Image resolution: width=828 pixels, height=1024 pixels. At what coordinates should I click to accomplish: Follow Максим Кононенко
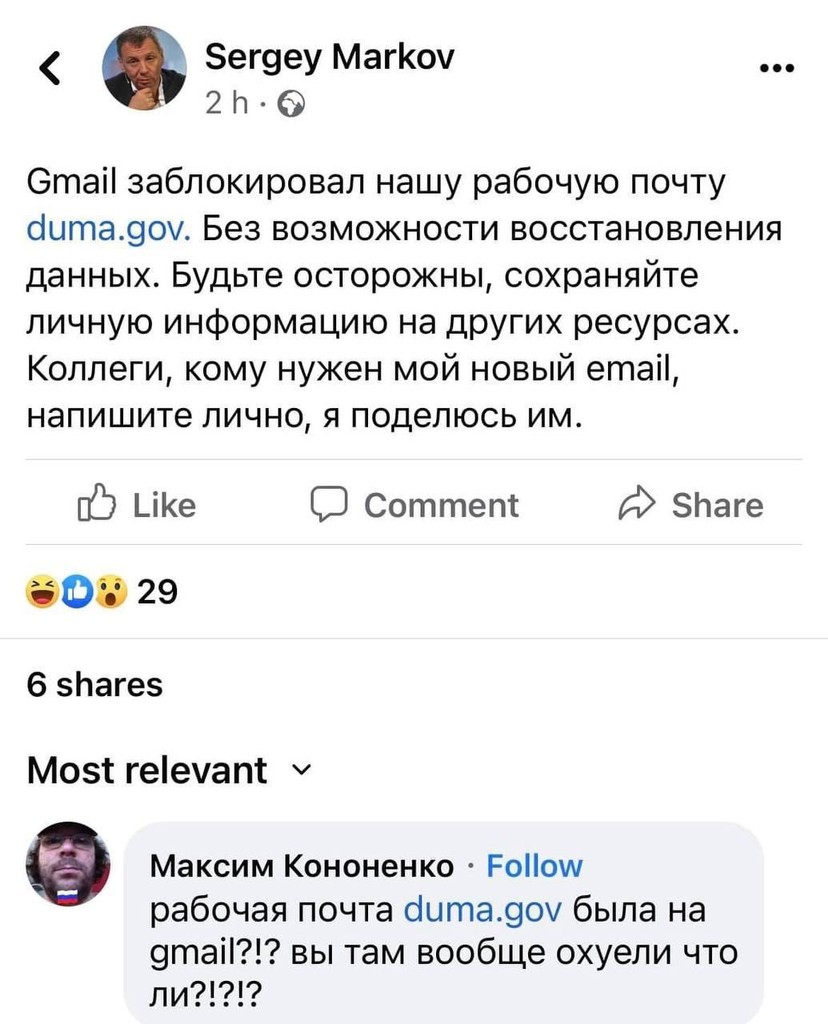click(537, 866)
